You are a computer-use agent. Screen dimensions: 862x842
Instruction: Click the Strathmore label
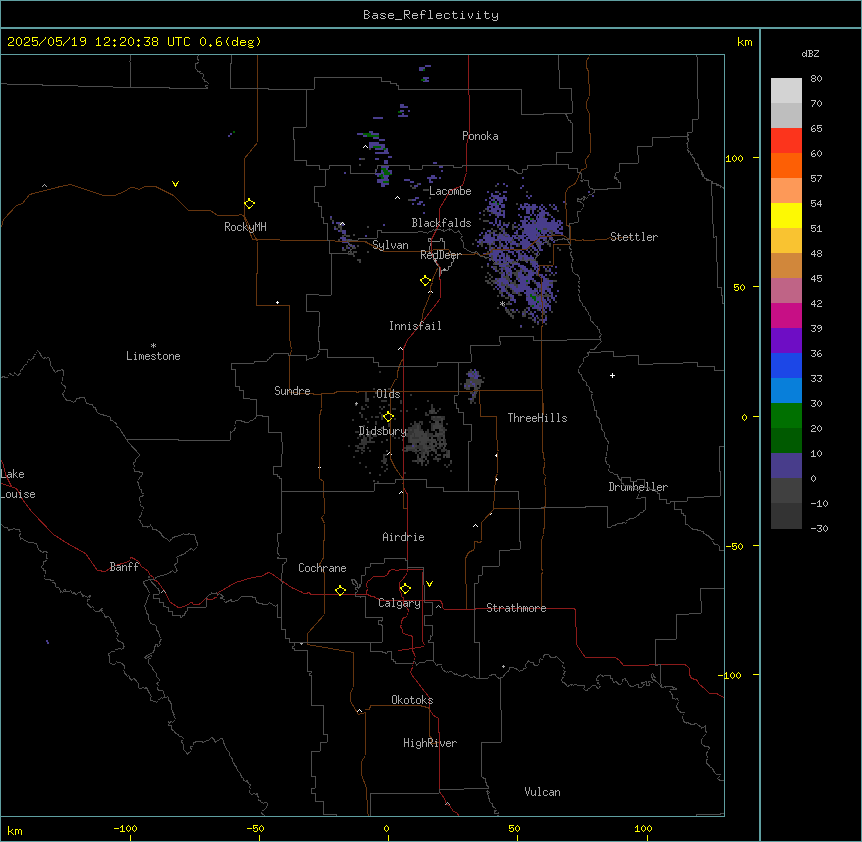516,608
